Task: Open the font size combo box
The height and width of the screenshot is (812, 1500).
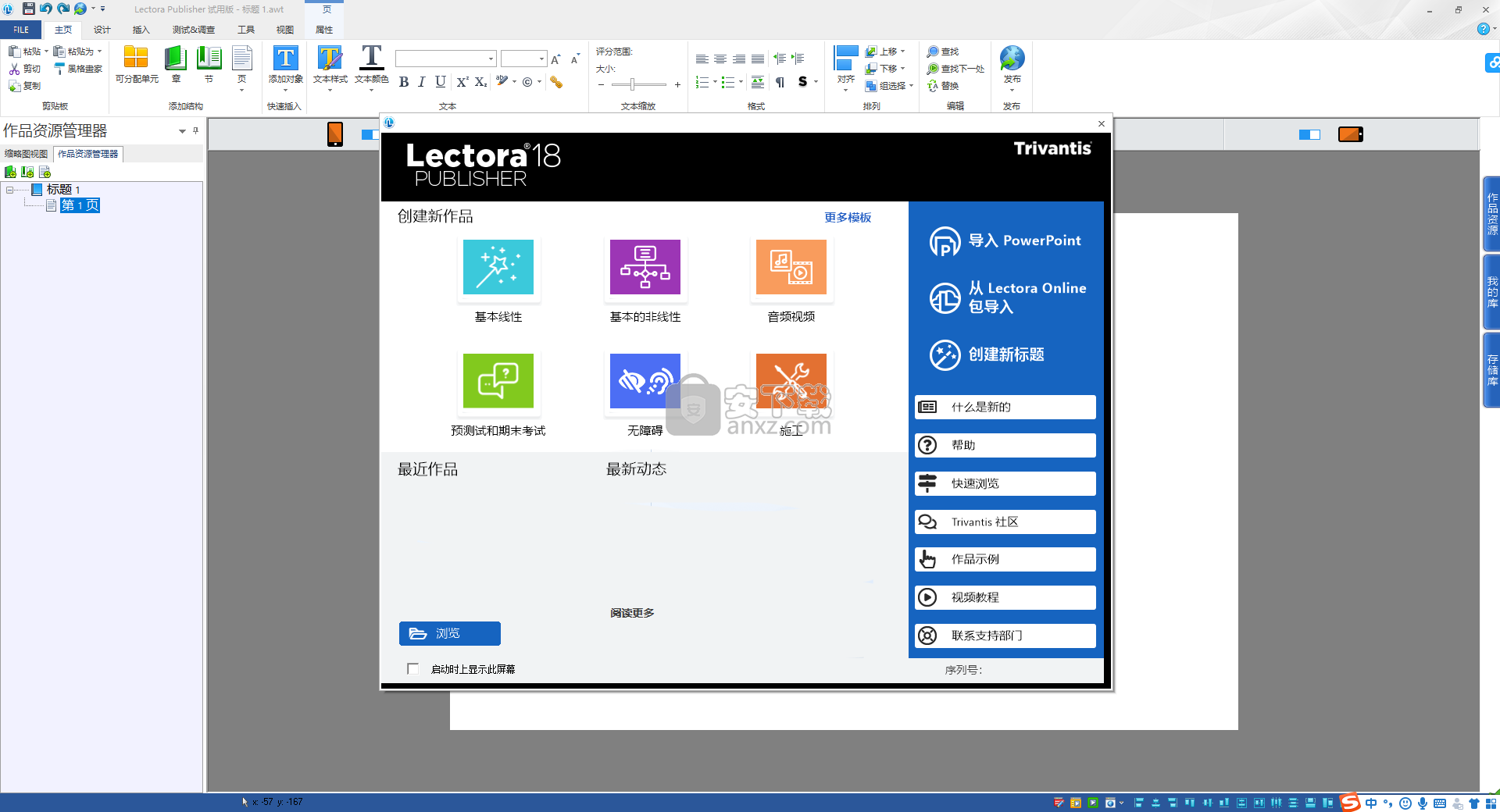Action: point(523,59)
